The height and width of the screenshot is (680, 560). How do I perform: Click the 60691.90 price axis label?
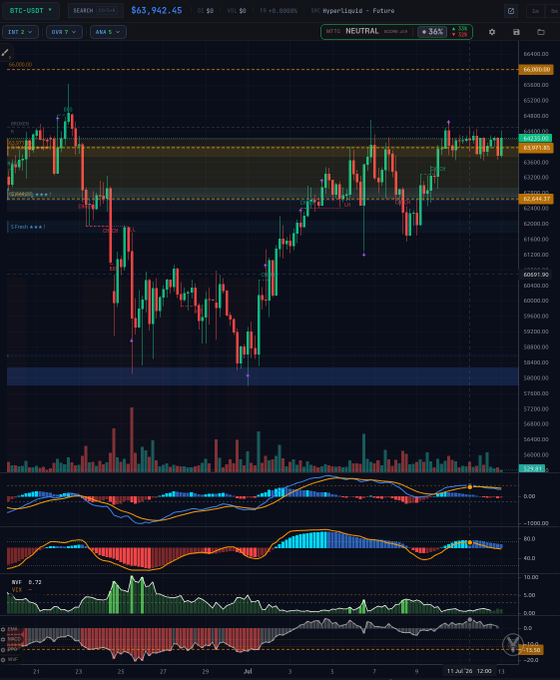click(x=536, y=275)
